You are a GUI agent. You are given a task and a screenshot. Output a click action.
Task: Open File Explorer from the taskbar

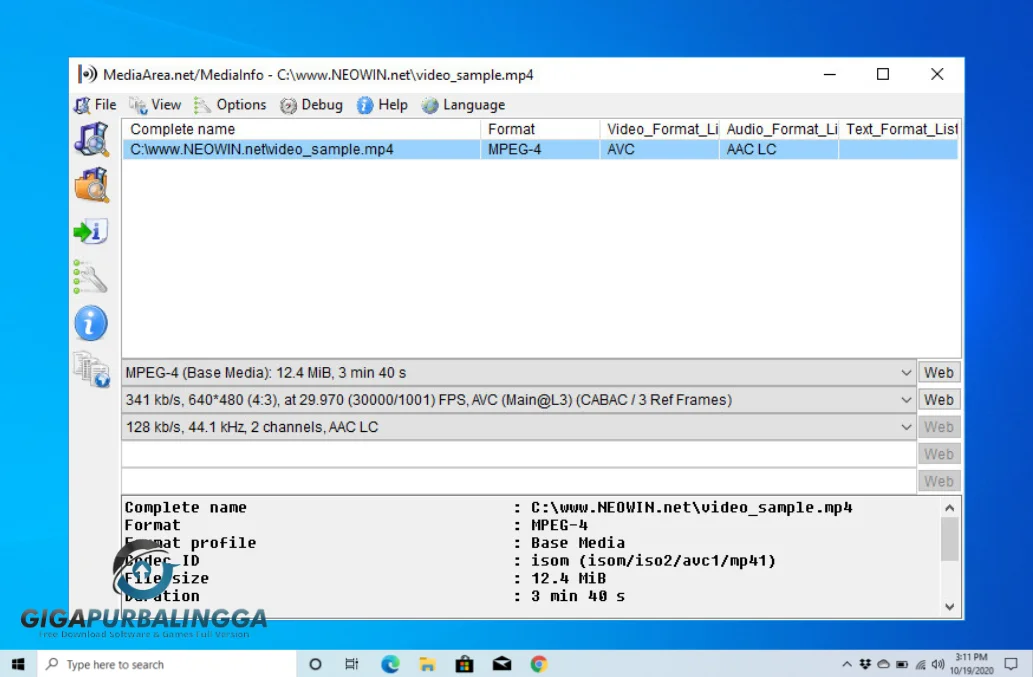pos(427,664)
